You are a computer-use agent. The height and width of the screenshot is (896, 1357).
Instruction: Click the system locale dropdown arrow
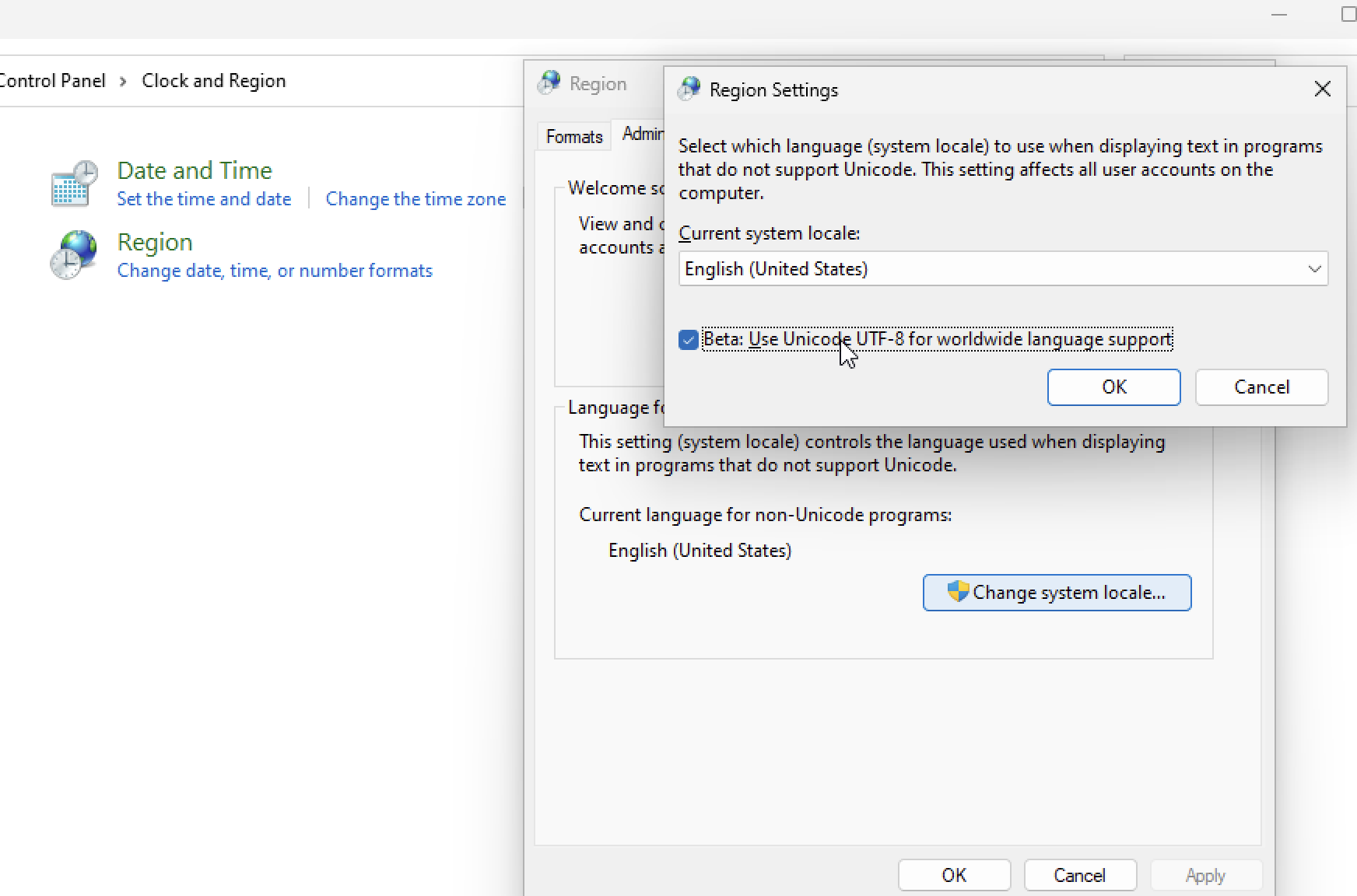pyautogui.click(x=1315, y=268)
